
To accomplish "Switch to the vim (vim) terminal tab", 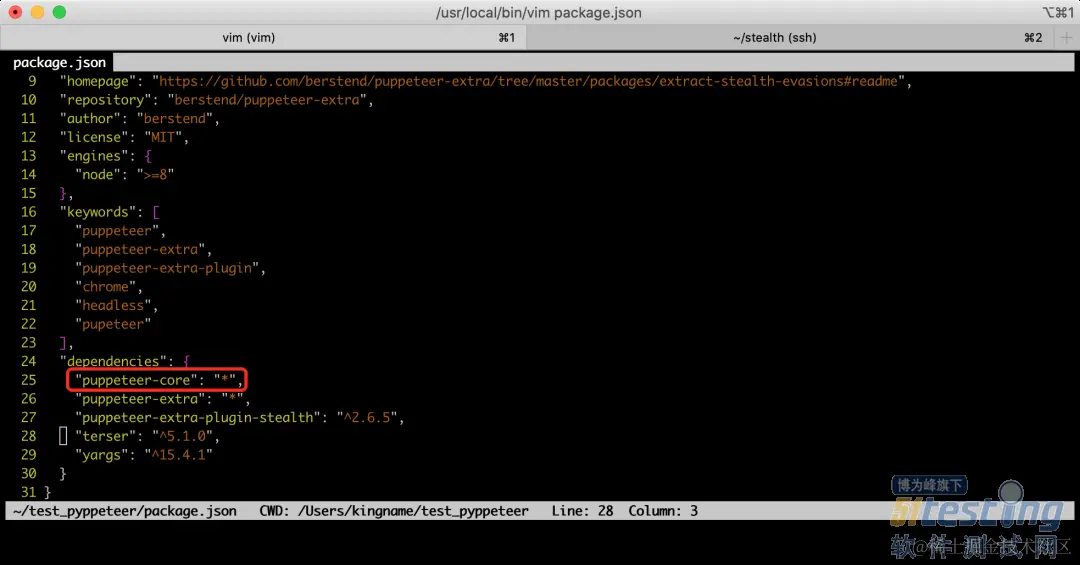I will coord(262,37).
